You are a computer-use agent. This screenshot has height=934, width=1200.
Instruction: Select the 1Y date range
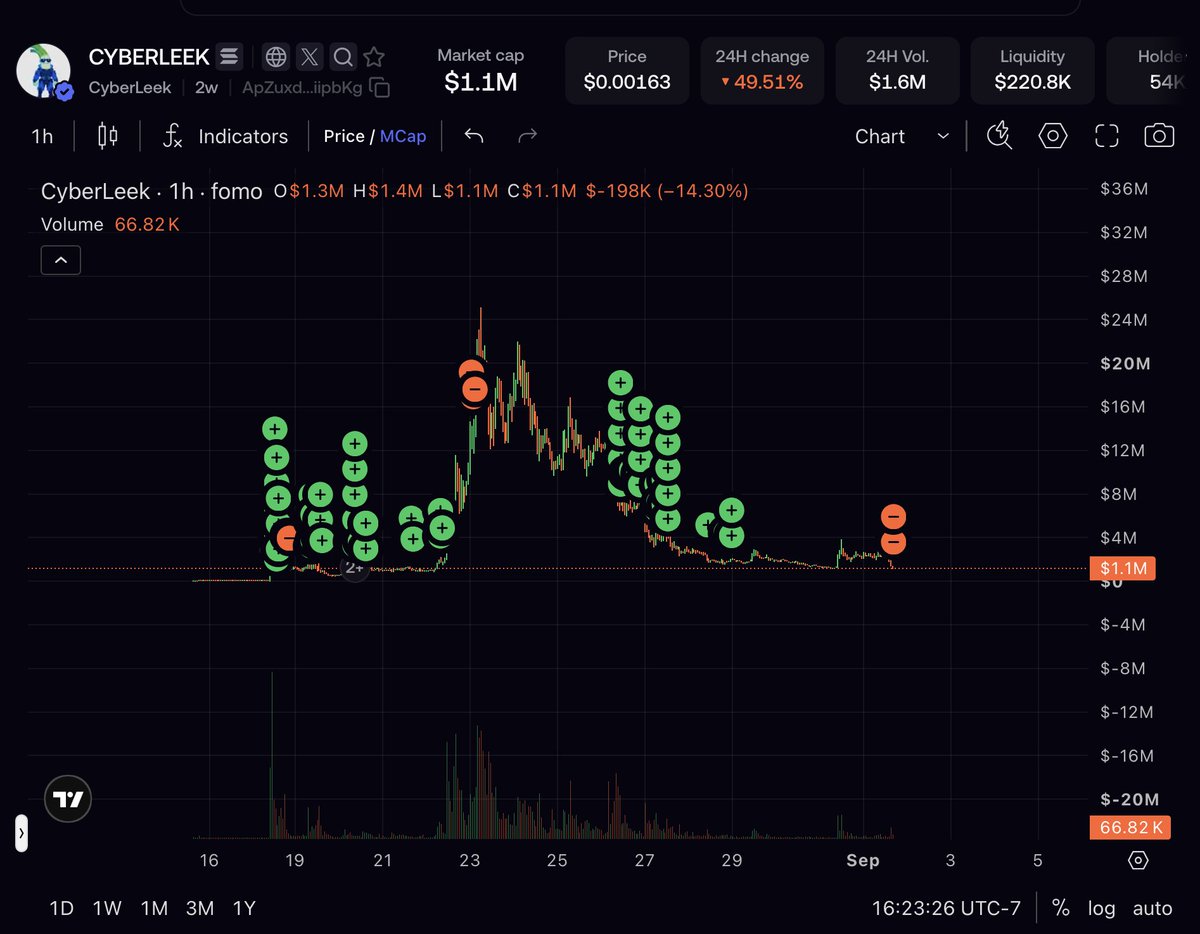(x=244, y=908)
